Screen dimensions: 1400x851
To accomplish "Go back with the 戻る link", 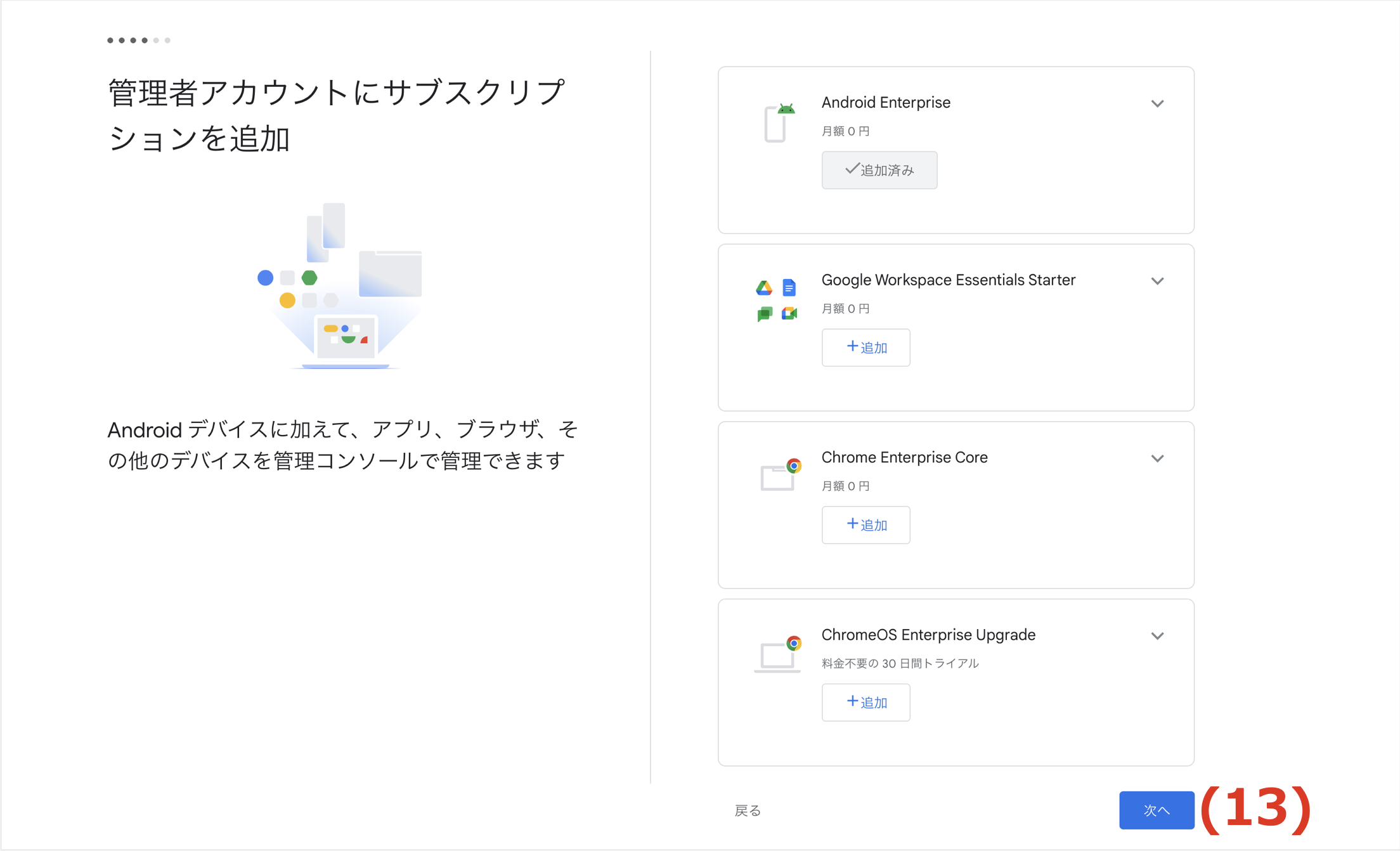I will coord(748,810).
